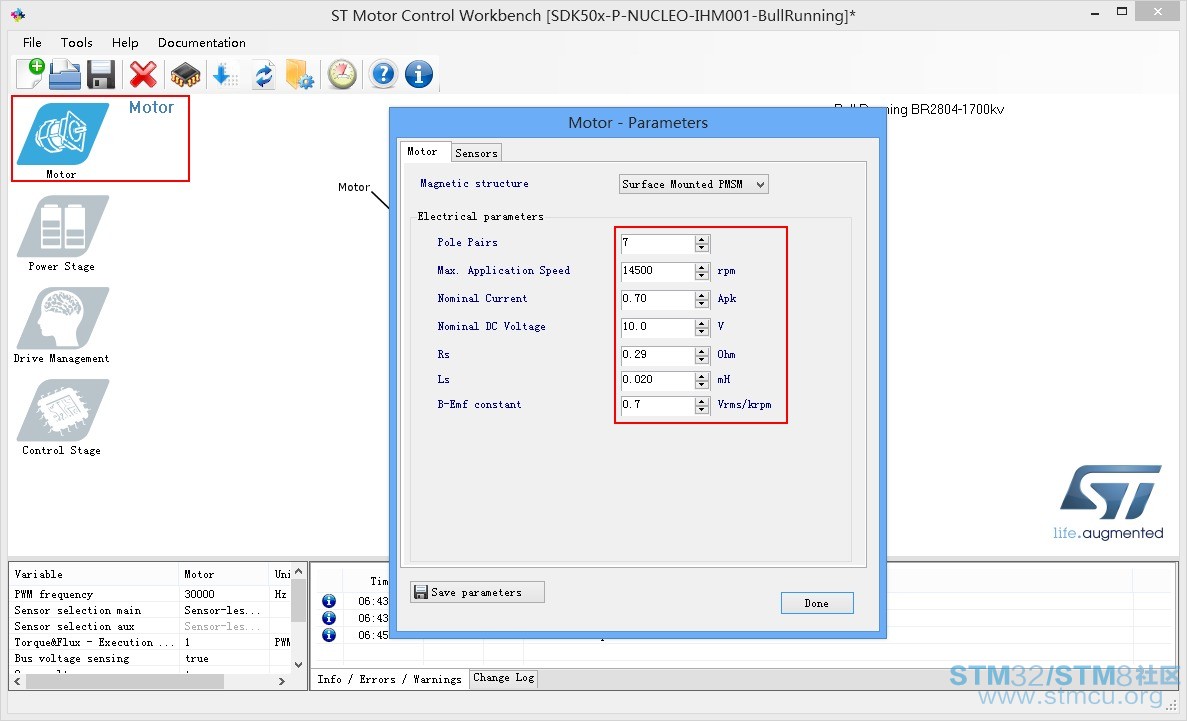Click the folder with gear toolbar icon

[x=300, y=74]
